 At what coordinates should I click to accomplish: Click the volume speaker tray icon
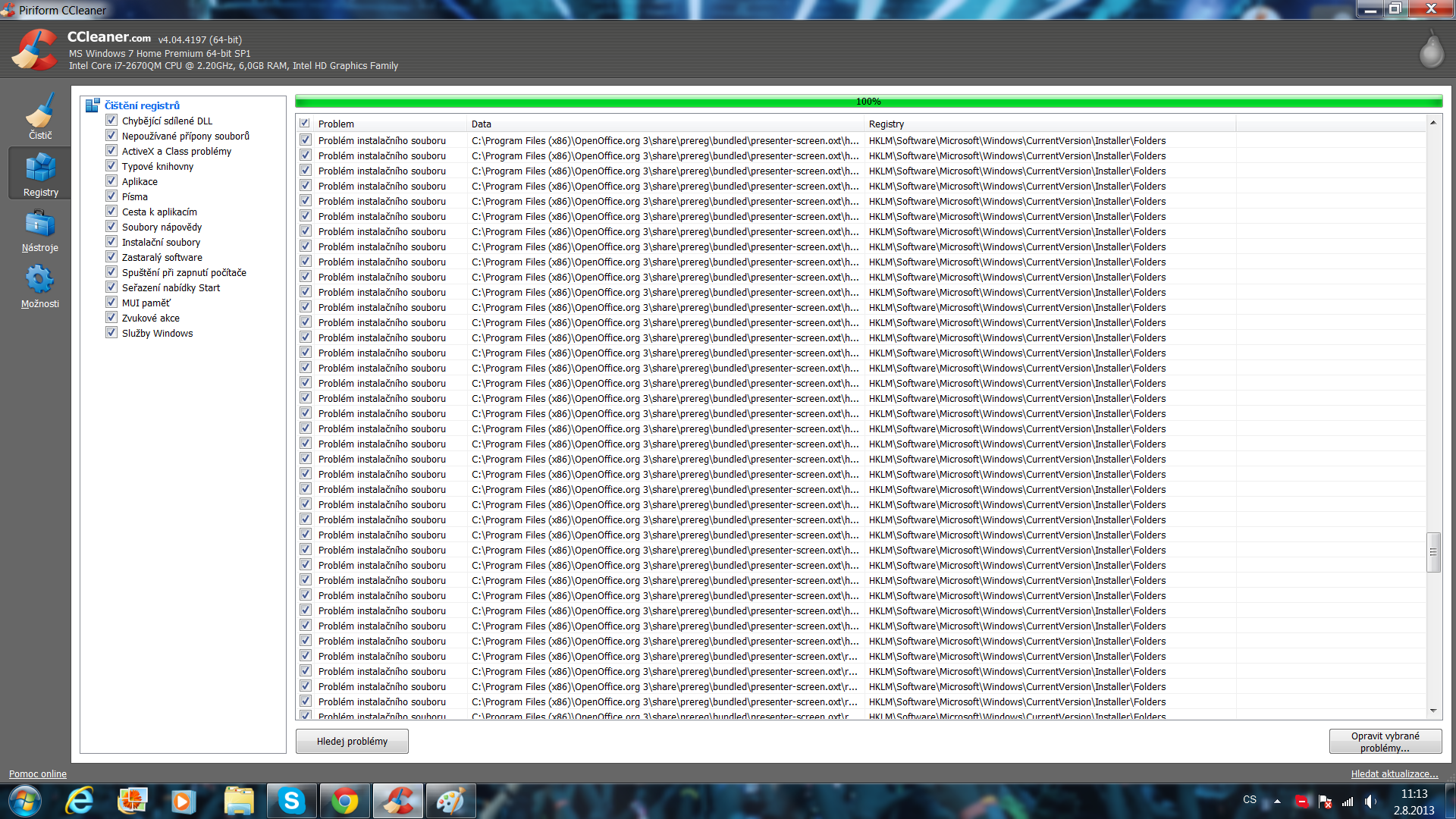[x=1370, y=801]
